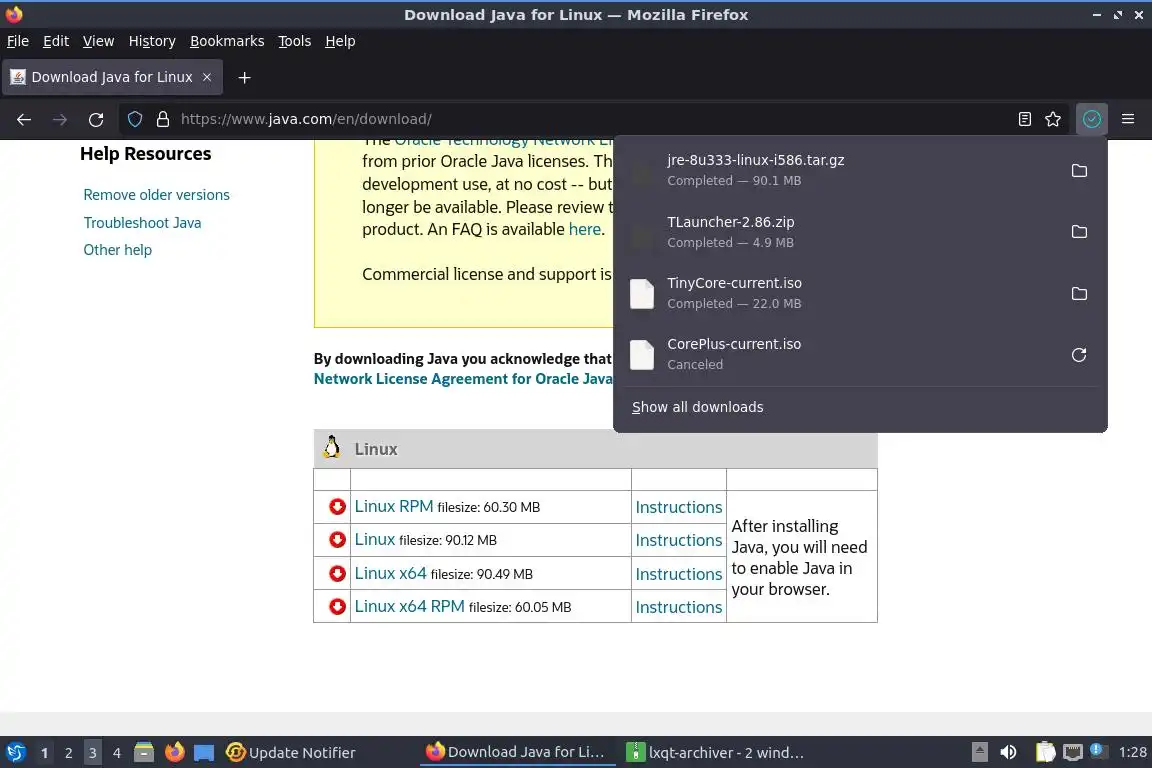Viewport: 1152px width, 768px height.
Task: Bookmark this page with star icon
Action: click(x=1053, y=119)
